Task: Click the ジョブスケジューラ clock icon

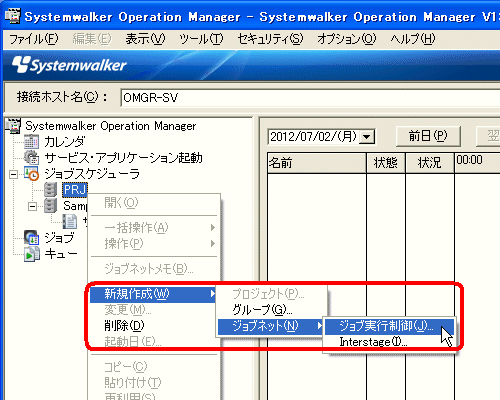Action: point(31,173)
